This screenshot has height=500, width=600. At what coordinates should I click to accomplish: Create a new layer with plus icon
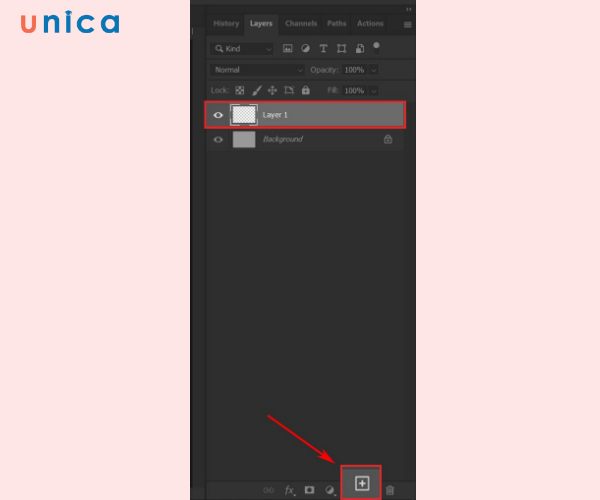[362, 484]
